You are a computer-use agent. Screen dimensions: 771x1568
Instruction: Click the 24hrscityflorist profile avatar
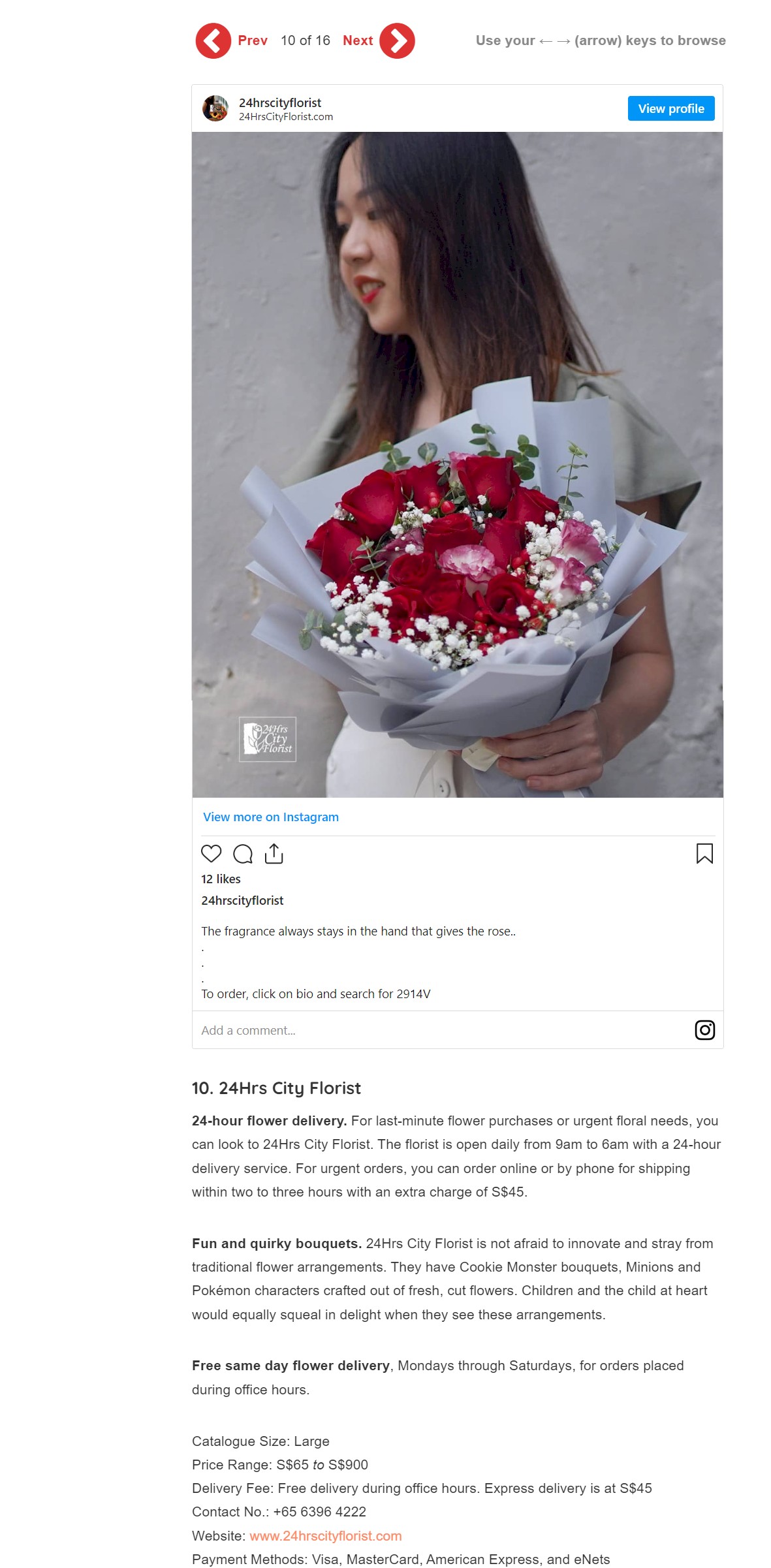pyautogui.click(x=215, y=108)
